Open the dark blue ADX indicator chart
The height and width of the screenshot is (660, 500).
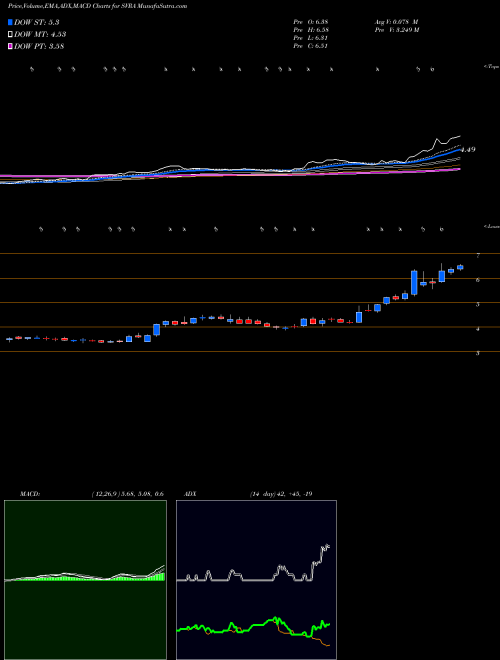click(x=256, y=580)
